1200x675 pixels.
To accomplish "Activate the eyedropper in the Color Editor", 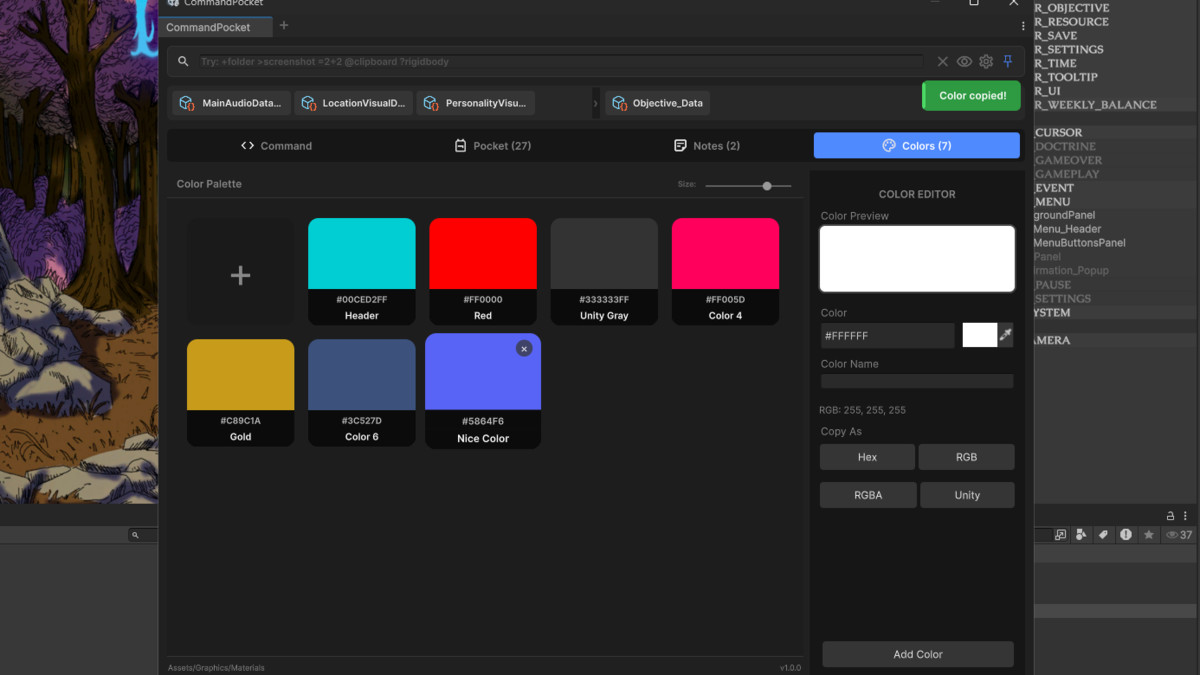I will tap(1005, 335).
